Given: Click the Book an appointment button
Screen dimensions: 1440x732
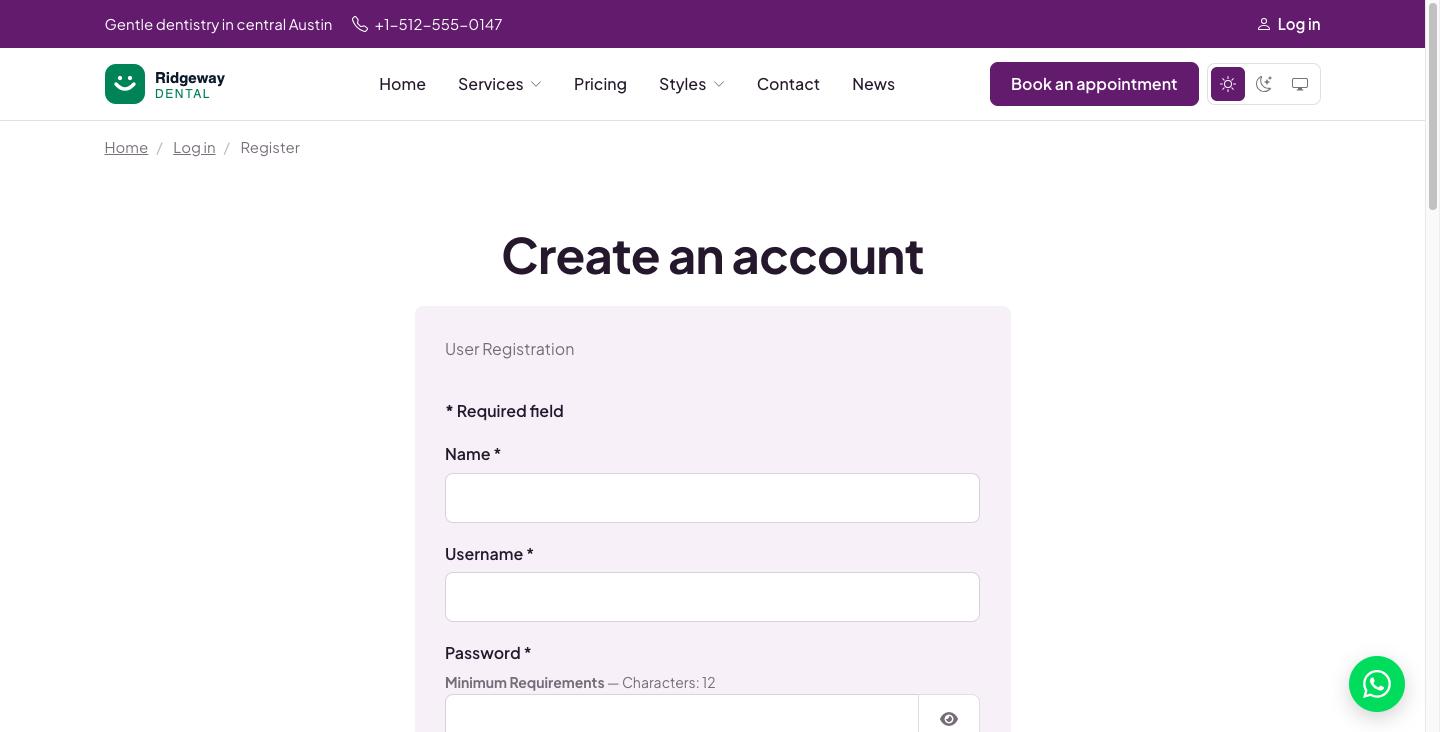Looking at the screenshot, I should click(1094, 84).
